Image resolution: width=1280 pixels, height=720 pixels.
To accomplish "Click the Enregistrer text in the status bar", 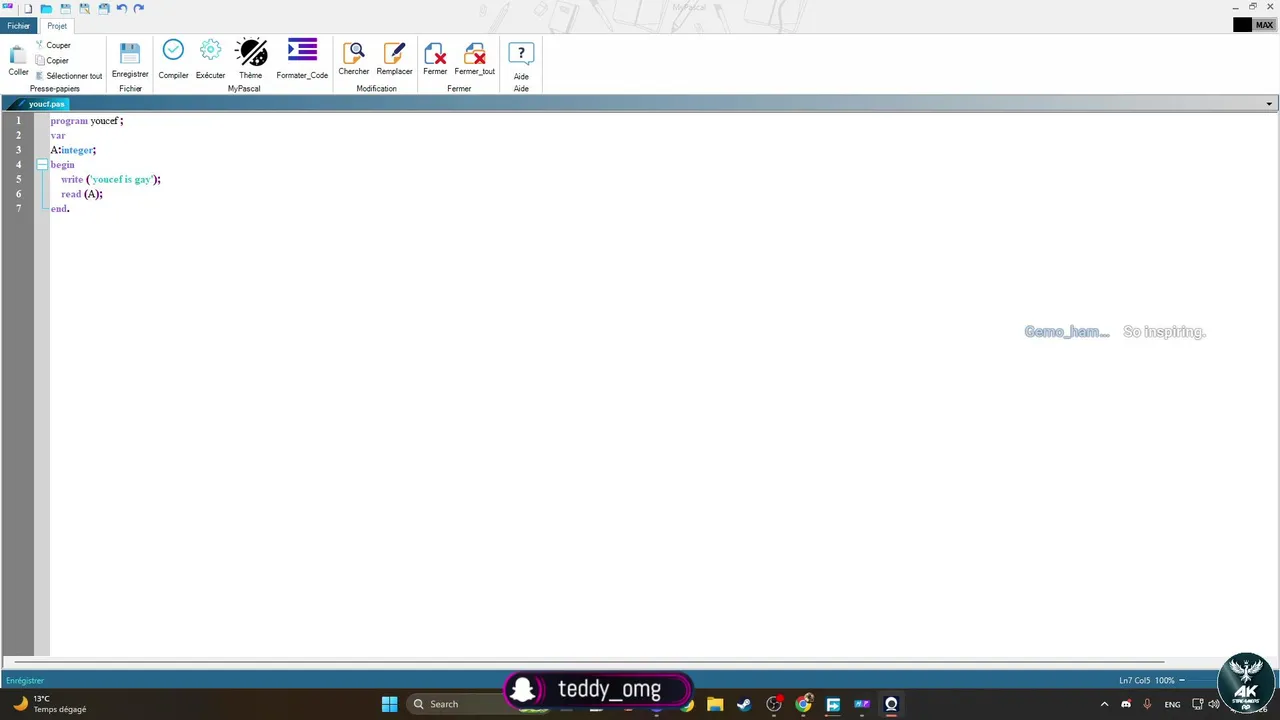I will point(25,680).
